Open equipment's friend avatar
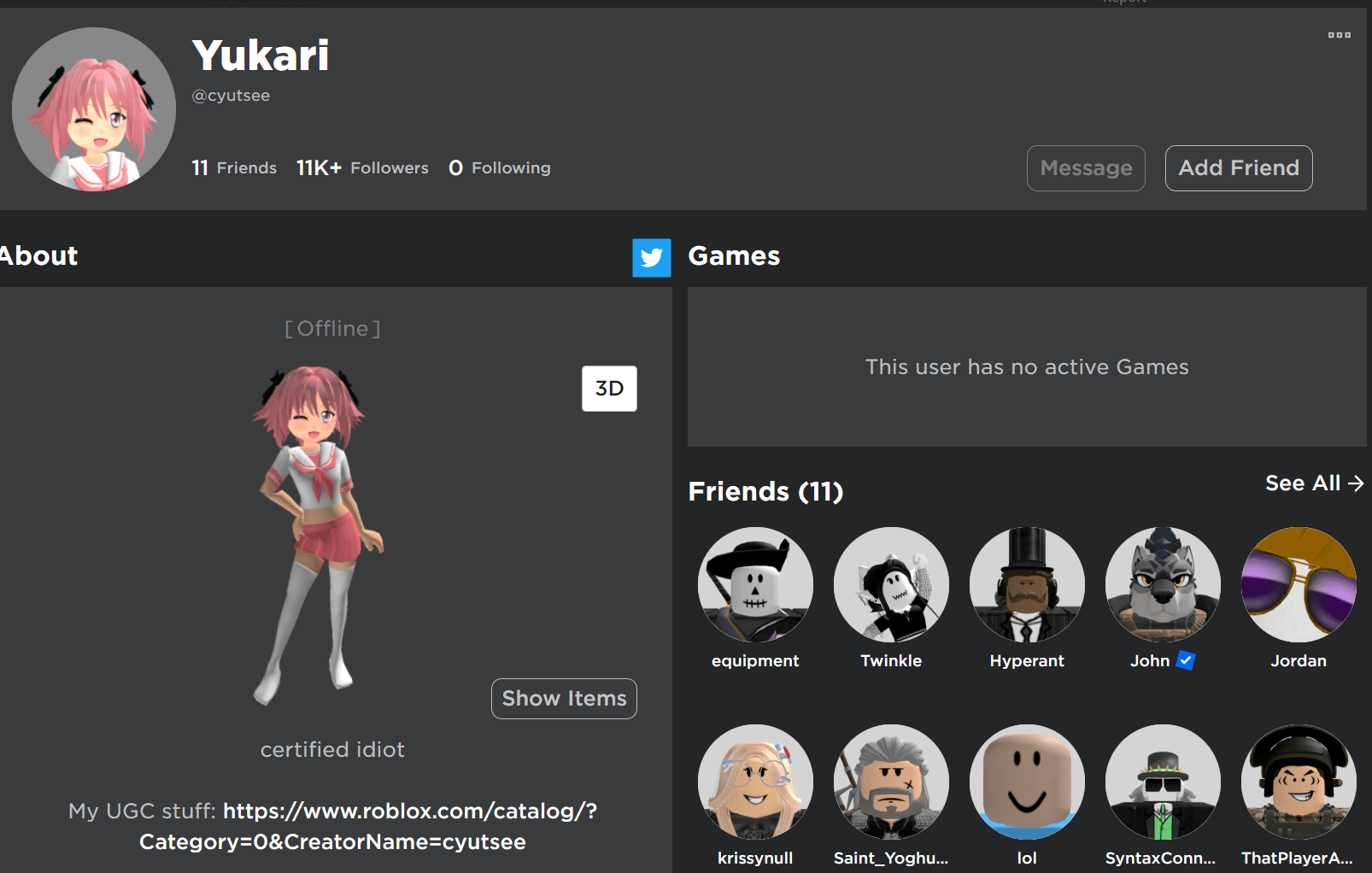 tap(755, 585)
